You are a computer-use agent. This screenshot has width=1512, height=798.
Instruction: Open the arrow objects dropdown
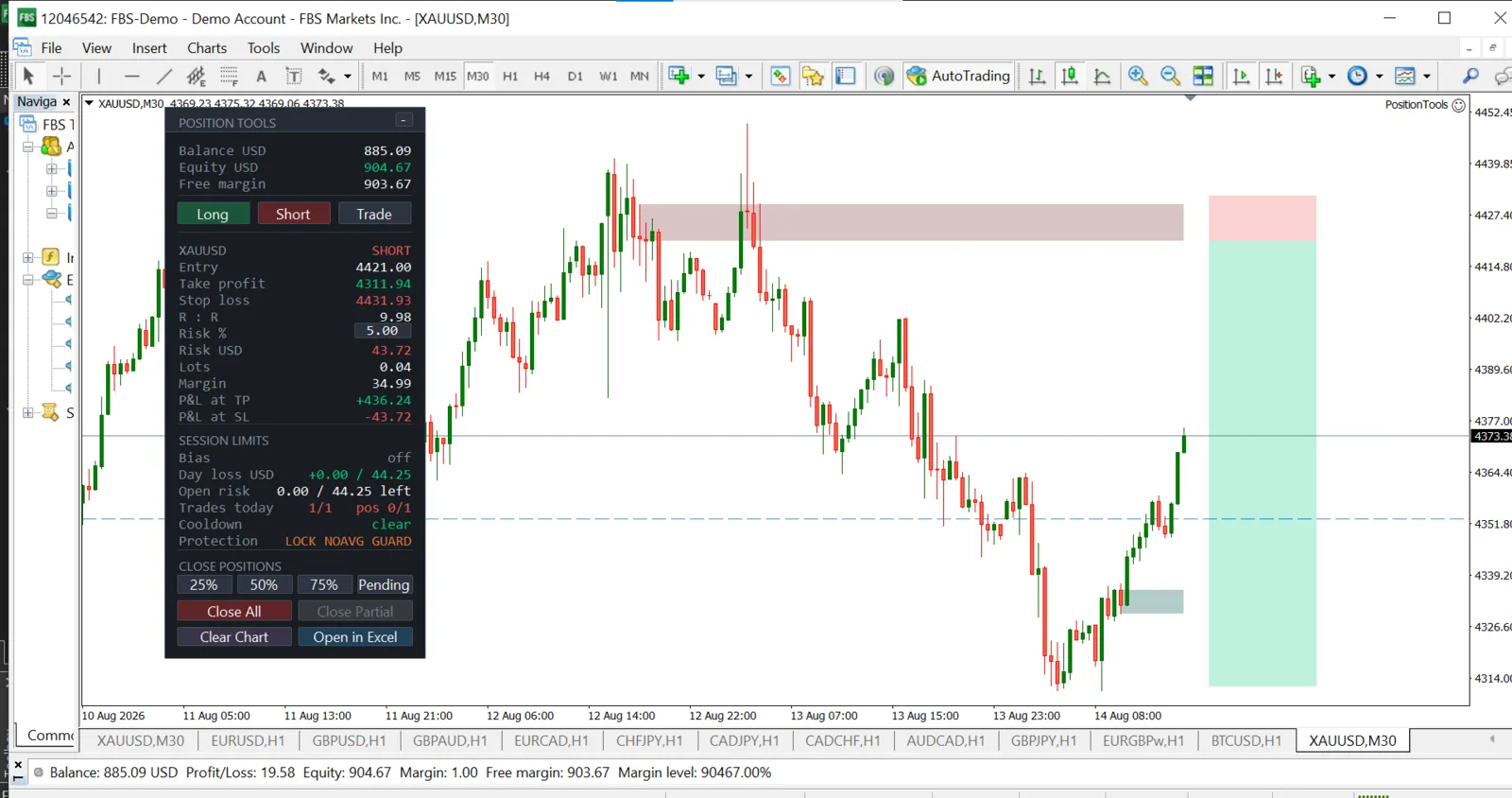point(348,76)
